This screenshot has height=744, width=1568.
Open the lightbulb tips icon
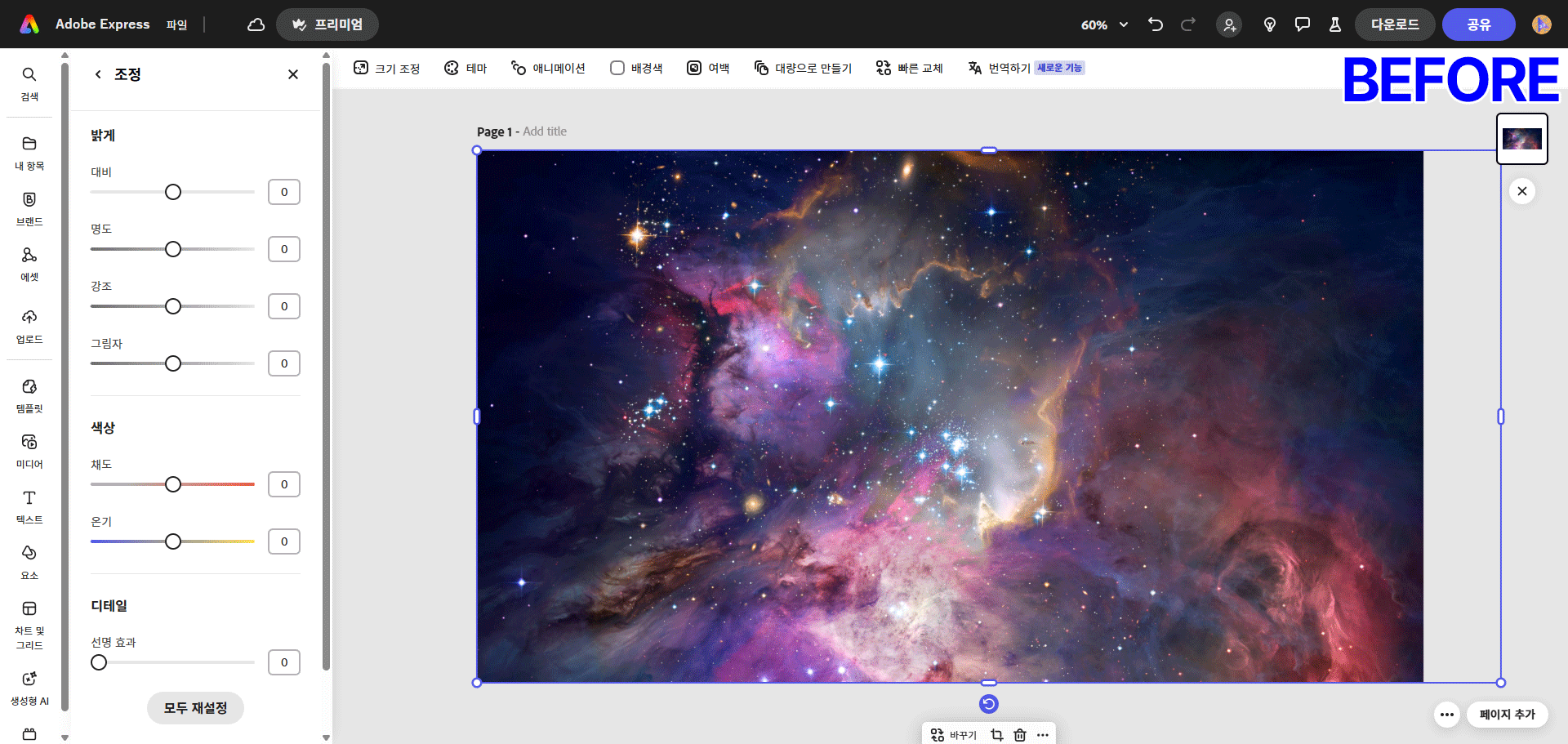(1270, 25)
